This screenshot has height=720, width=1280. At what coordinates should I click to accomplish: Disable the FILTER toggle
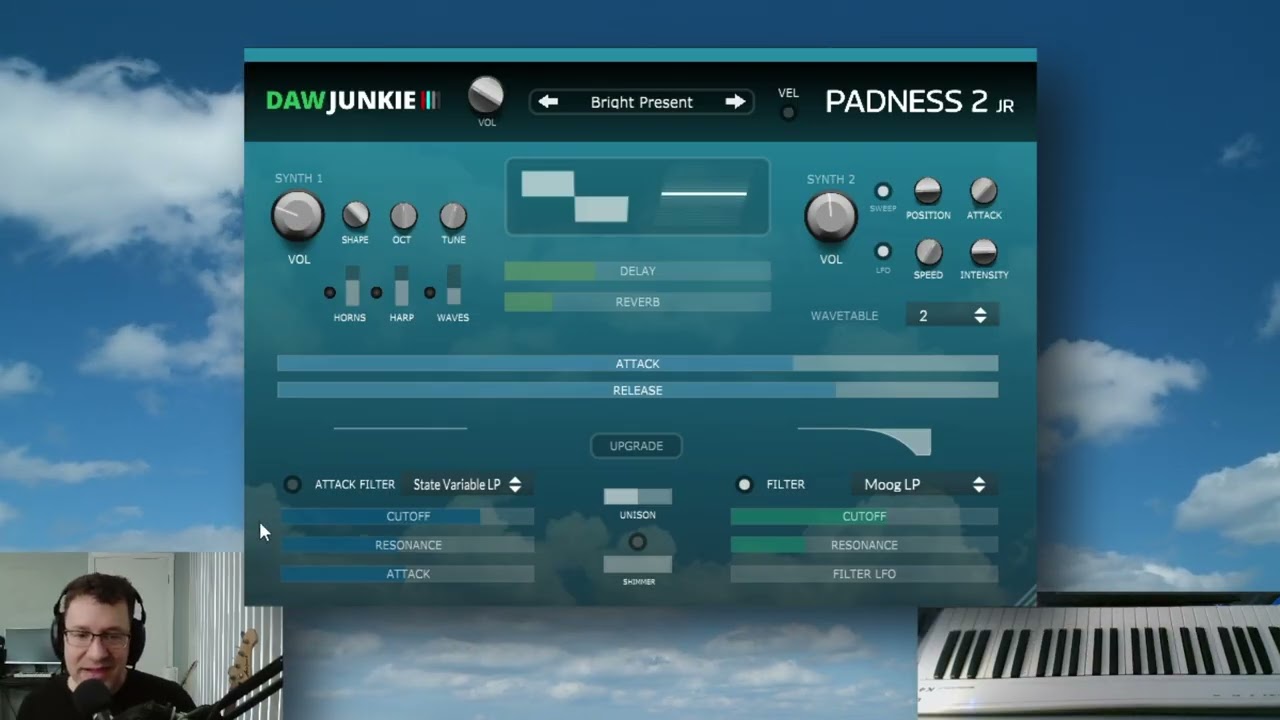(744, 484)
